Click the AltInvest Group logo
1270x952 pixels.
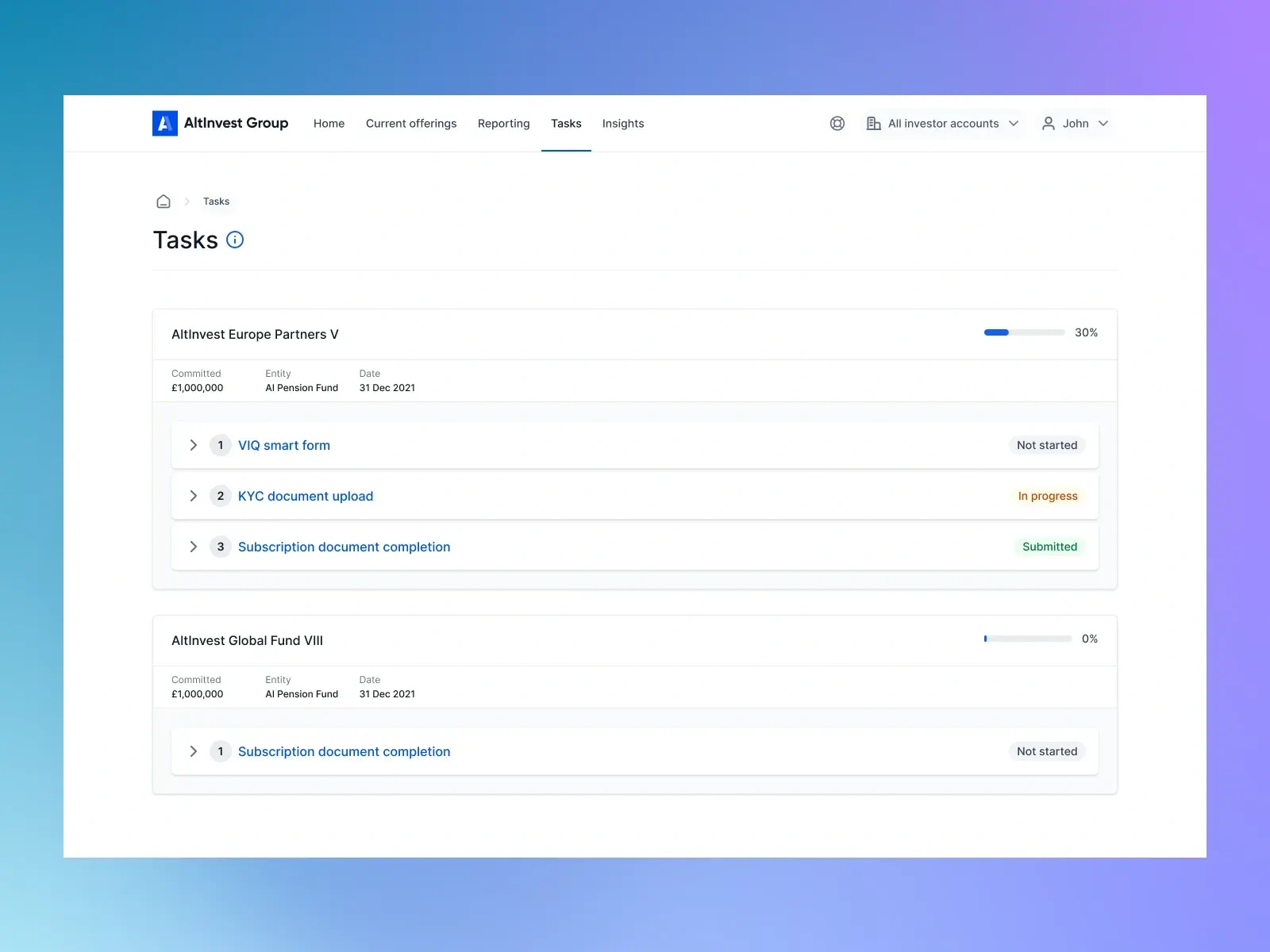220,123
